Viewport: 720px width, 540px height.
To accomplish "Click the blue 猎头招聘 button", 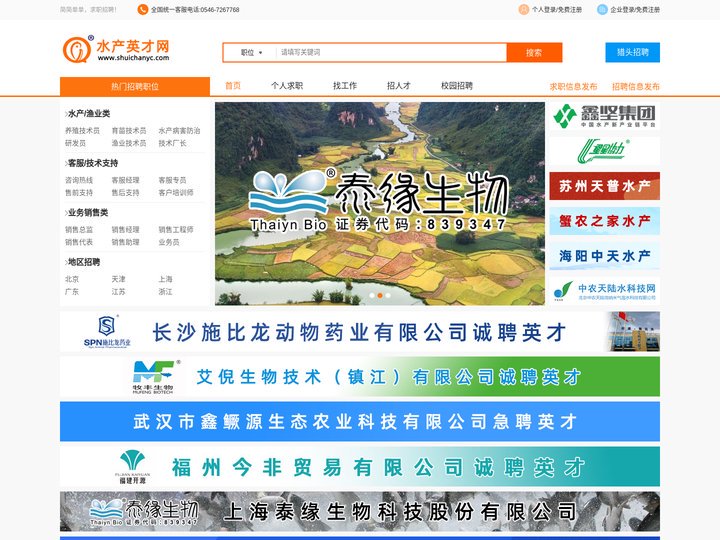I will (x=633, y=52).
